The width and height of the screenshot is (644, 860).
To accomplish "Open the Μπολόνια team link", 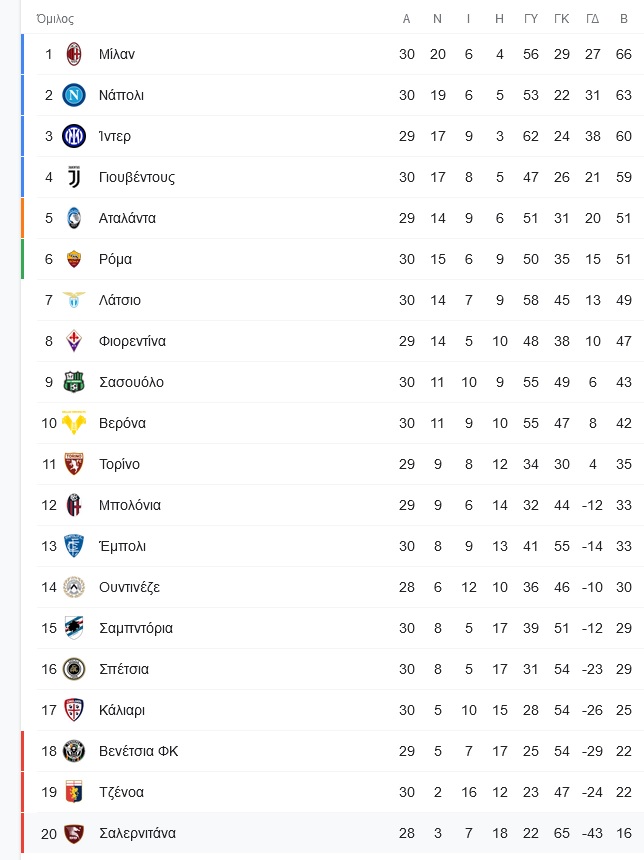I will [x=130, y=505].
